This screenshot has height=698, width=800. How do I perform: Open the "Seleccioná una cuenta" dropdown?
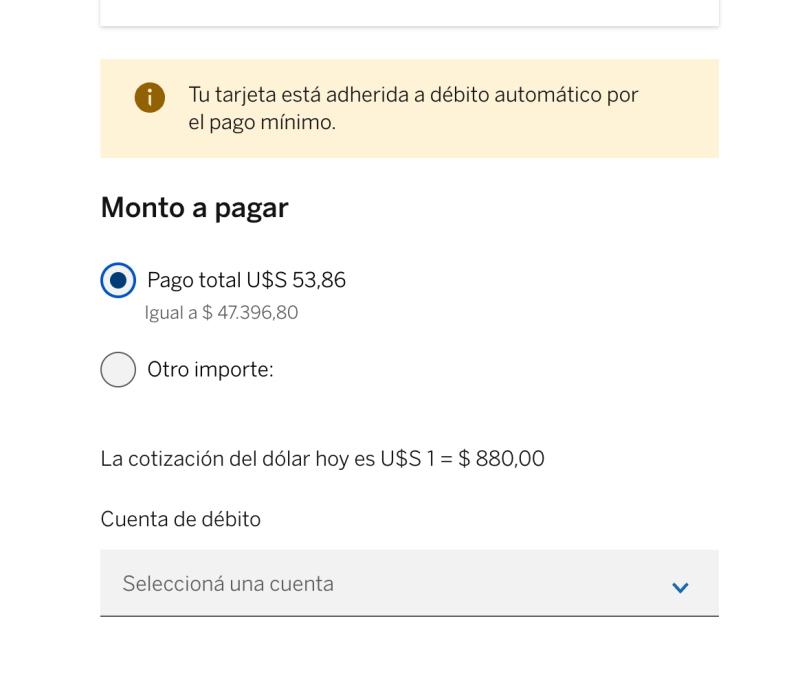(x=409, y=583)
